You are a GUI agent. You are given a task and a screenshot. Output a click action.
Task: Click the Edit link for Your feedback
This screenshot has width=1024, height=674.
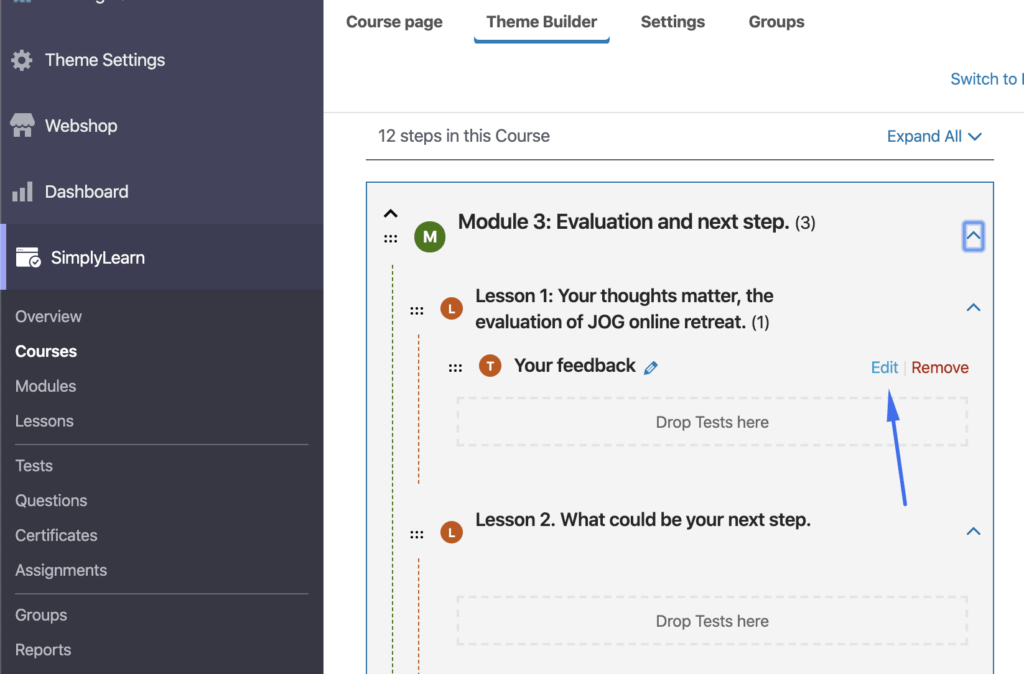[x=884, y=367]
